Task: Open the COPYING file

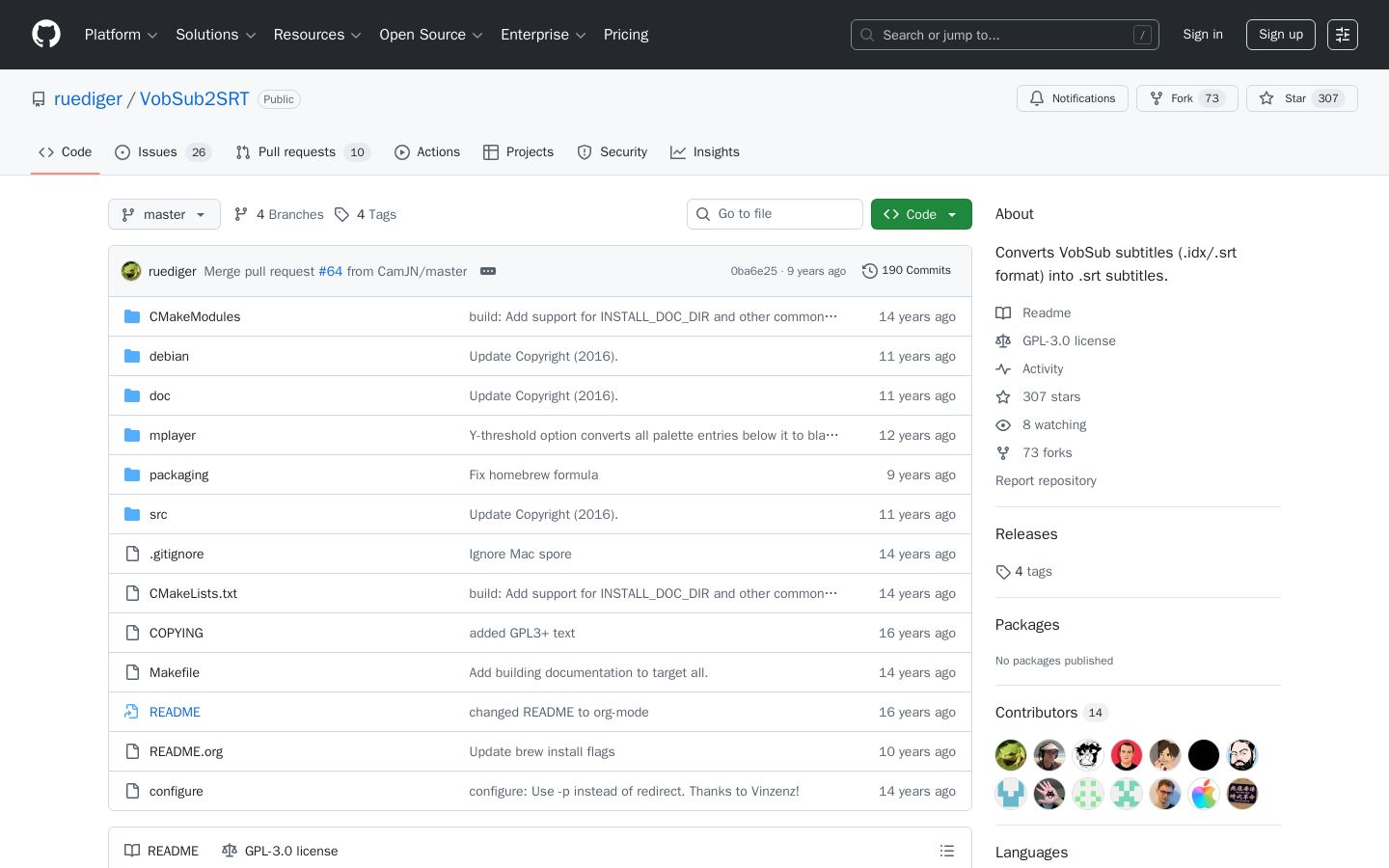Action: (177, 633)
